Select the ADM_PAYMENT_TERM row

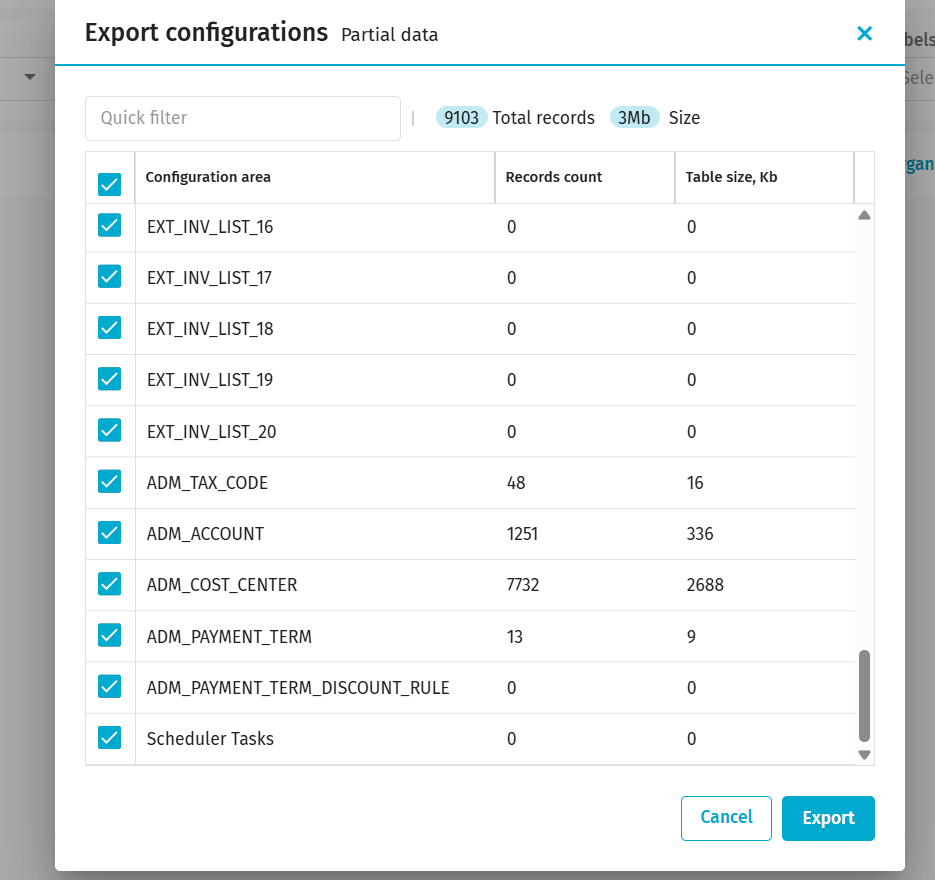[229, 636]
